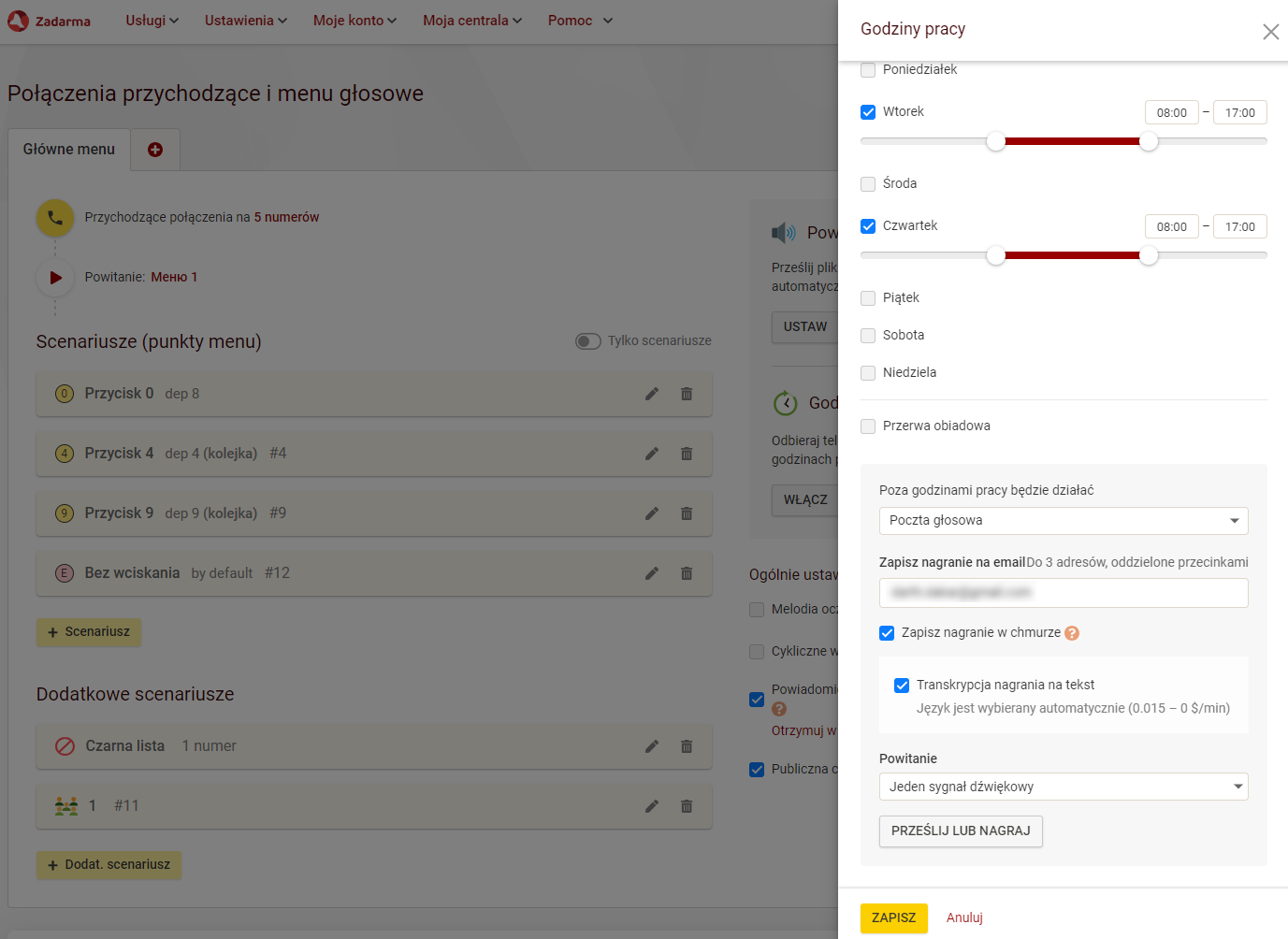Delete the Przycisk 4 scenario
The image size is (1288, 939).
click(687, 454)
